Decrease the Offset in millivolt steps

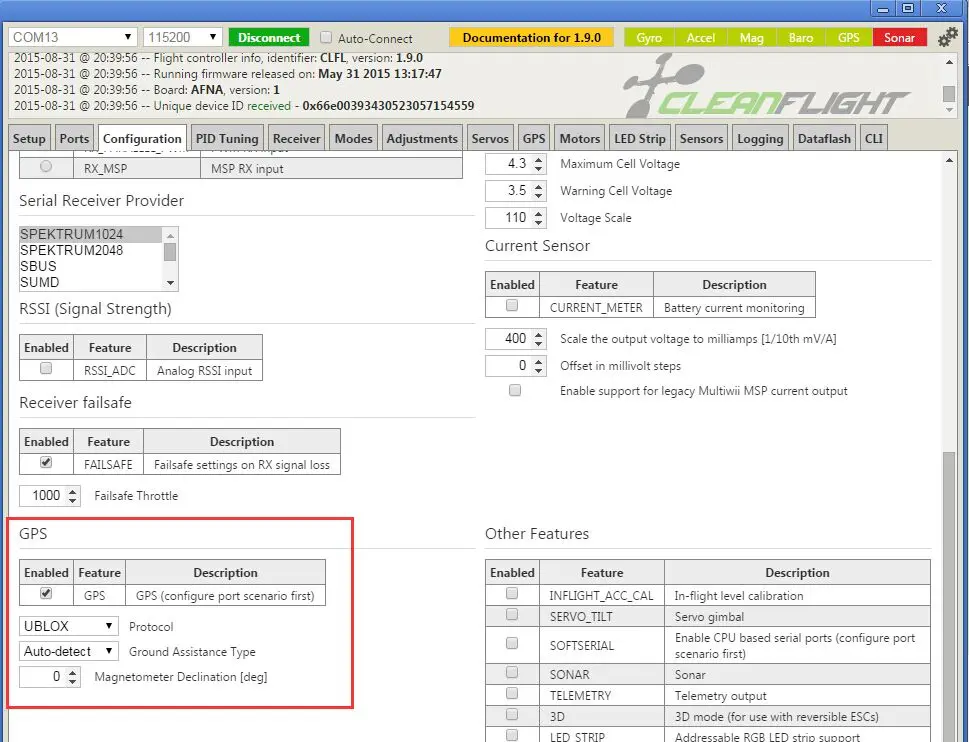[x=539, y=370]
